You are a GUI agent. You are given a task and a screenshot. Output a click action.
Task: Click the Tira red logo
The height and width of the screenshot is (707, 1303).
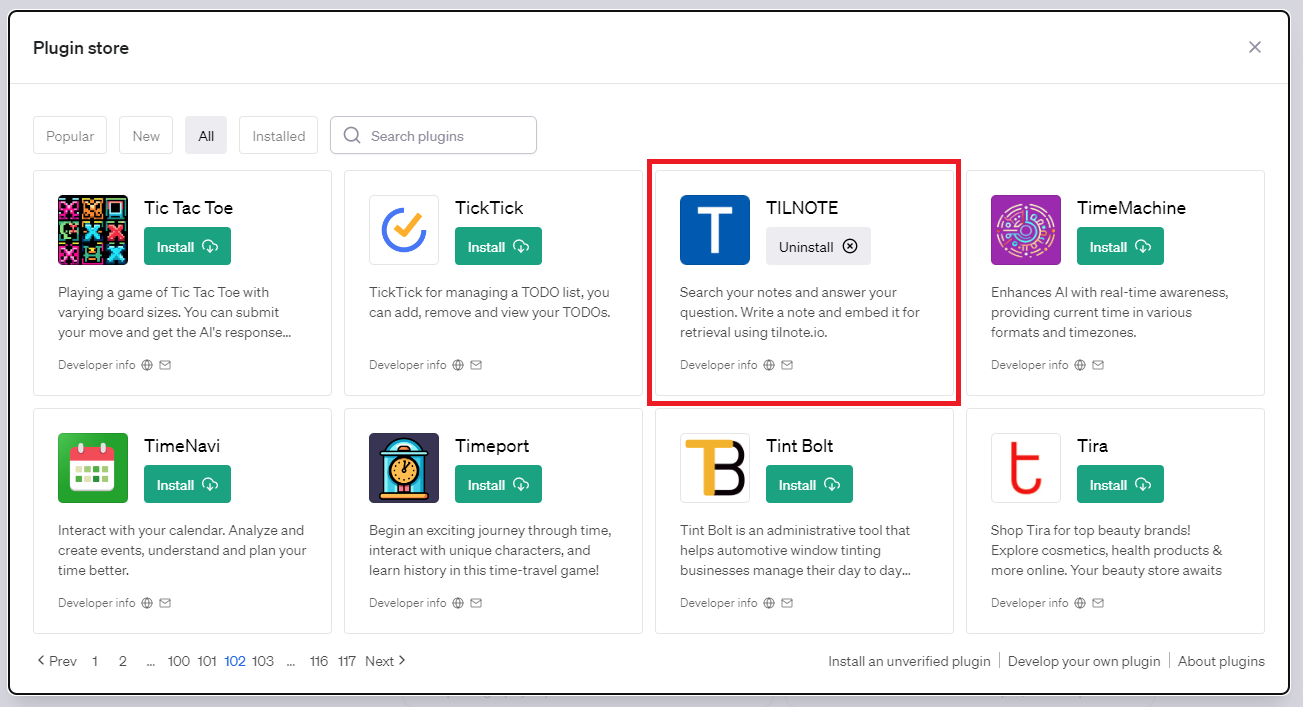1026,468
